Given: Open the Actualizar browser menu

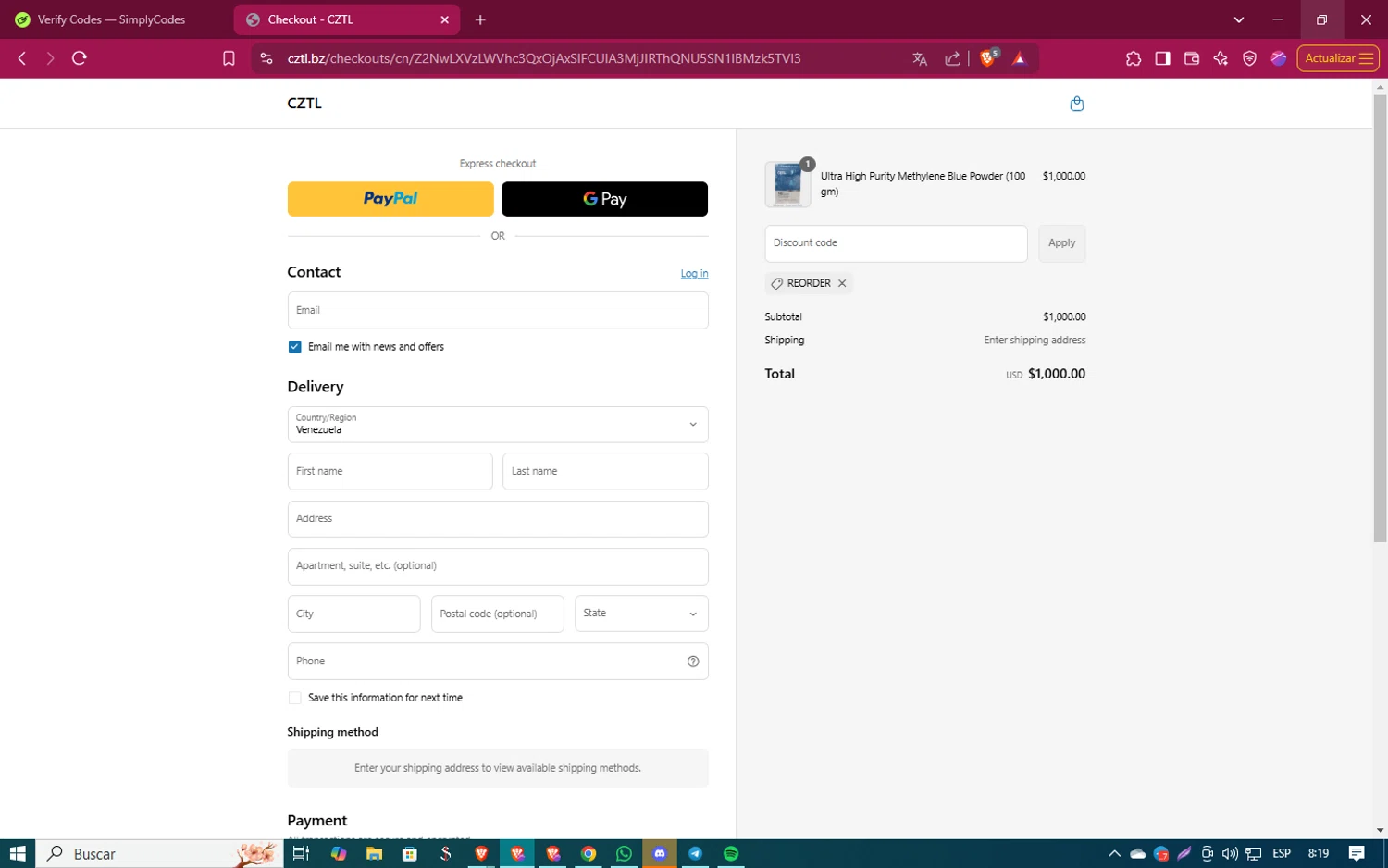Looking at the screenshot, I should pos(1338,58).
